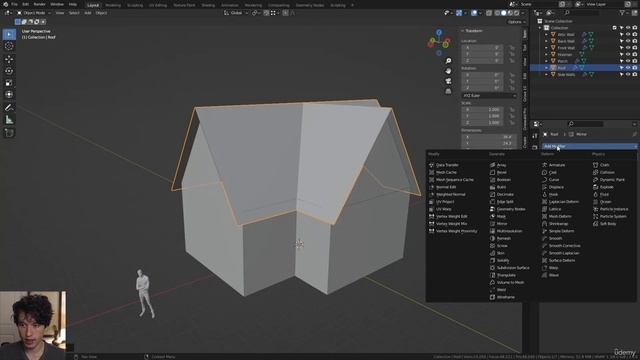Disable render for Porch via camera icon
Screen dimensions: 640x360
635,61
